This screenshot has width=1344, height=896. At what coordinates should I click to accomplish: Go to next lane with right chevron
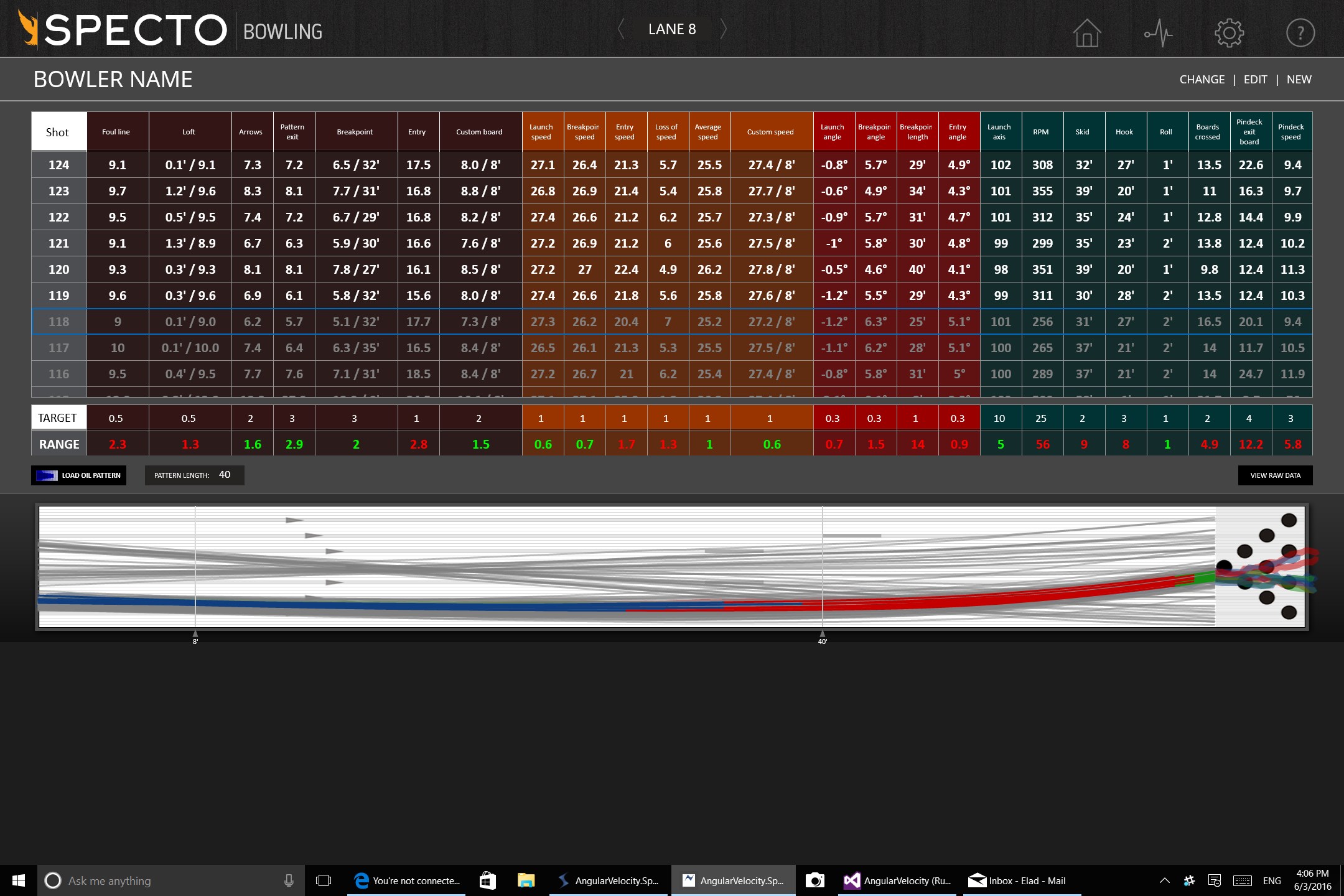[723, 29]
